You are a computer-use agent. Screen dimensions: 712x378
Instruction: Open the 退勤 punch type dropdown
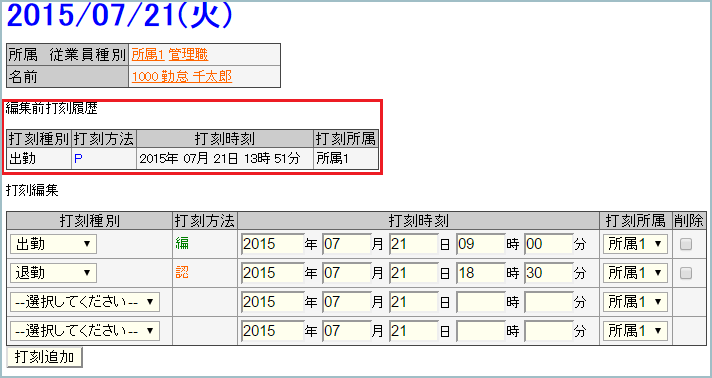point(53,273)
